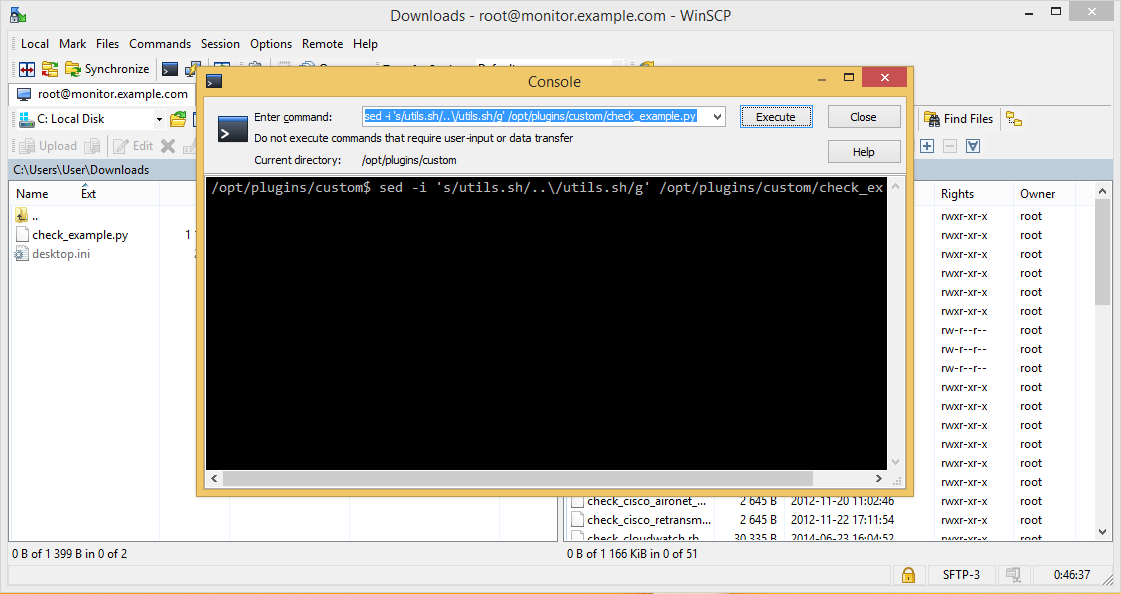The width and height of the screenshot is (1121, 594).
Task: Click the plus Select Files icon
Action: (927, 147)
